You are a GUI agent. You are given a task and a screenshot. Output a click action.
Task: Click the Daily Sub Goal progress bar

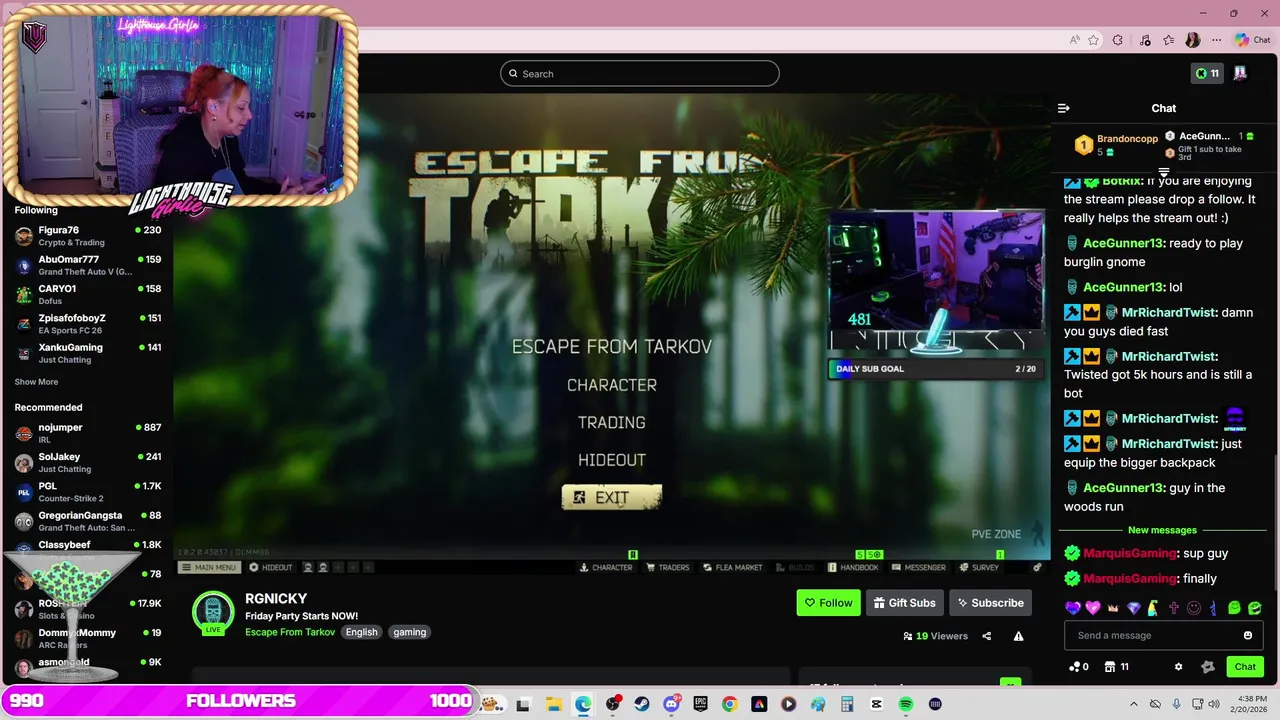tap(936, 369)
